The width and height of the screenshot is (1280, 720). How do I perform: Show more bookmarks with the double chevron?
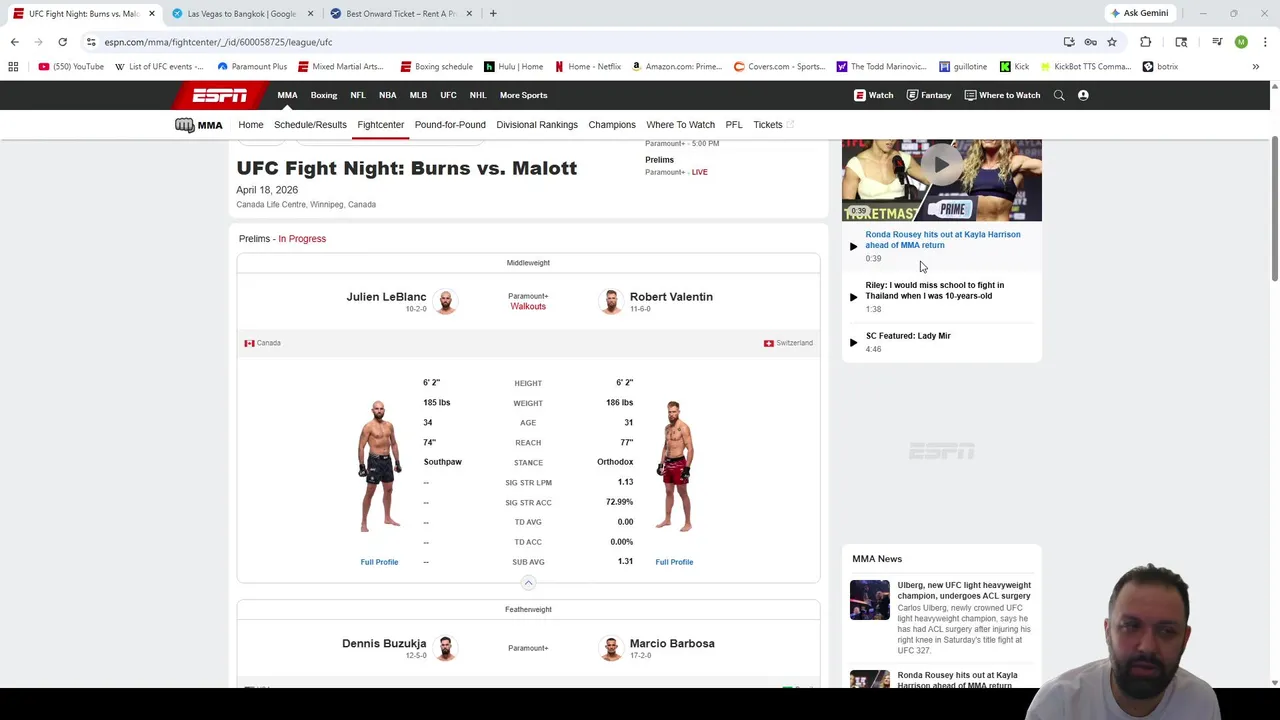(x=1255, y=67)
